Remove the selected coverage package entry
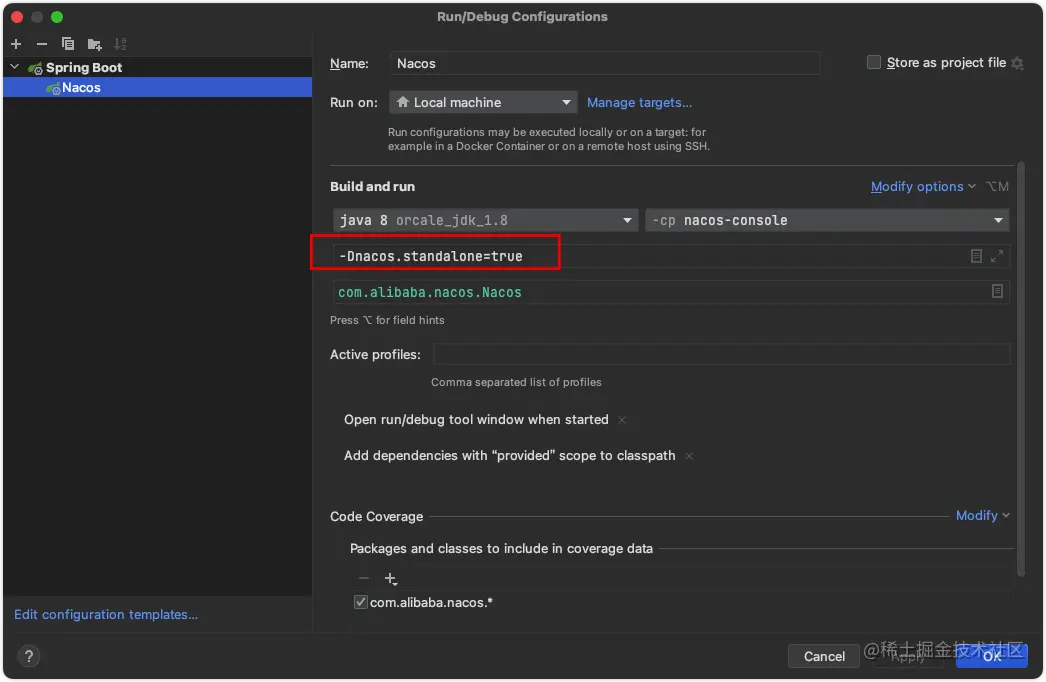This screenshot has height=682, width=1046. (x=364, y=579)
